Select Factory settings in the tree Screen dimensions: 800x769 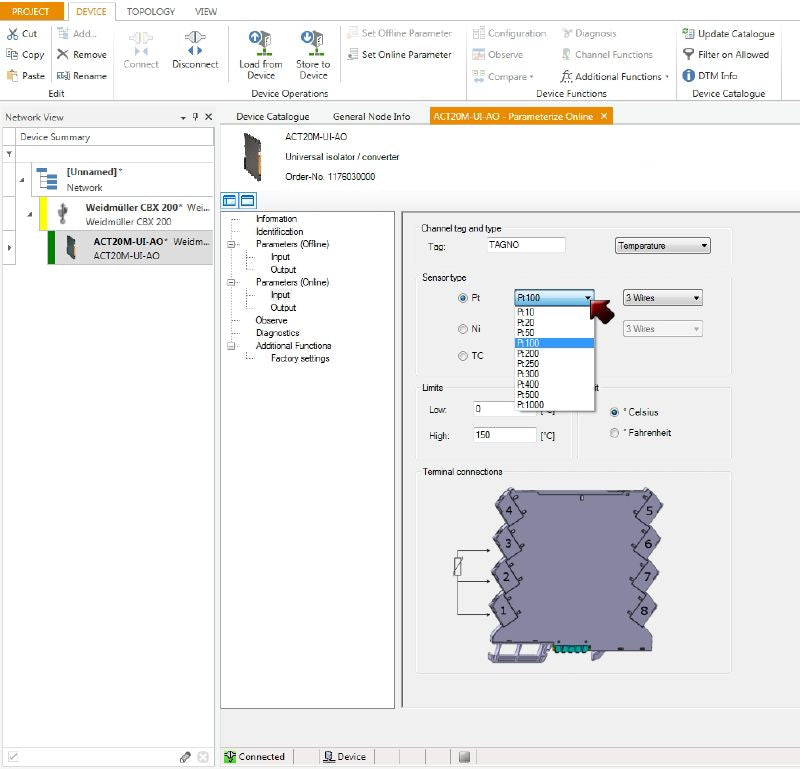click(300, 358)
